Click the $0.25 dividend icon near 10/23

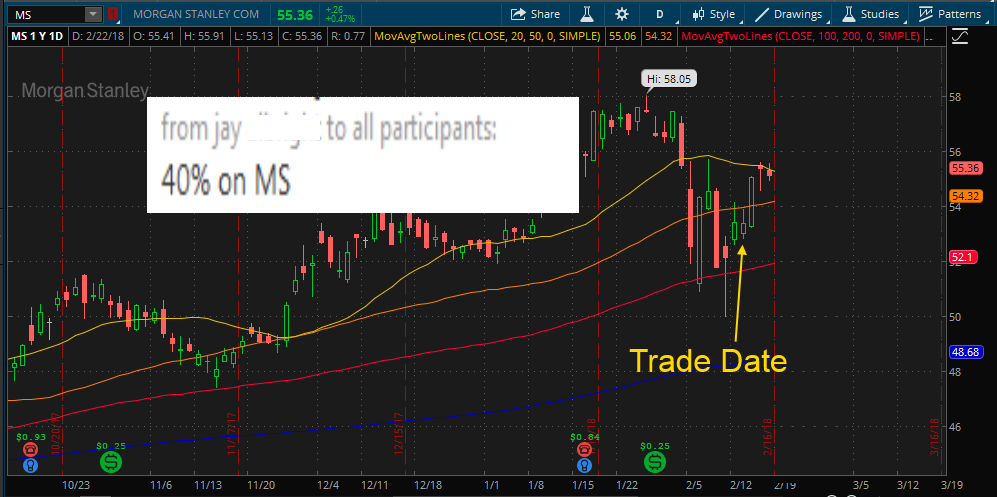[x=112, y=461]
